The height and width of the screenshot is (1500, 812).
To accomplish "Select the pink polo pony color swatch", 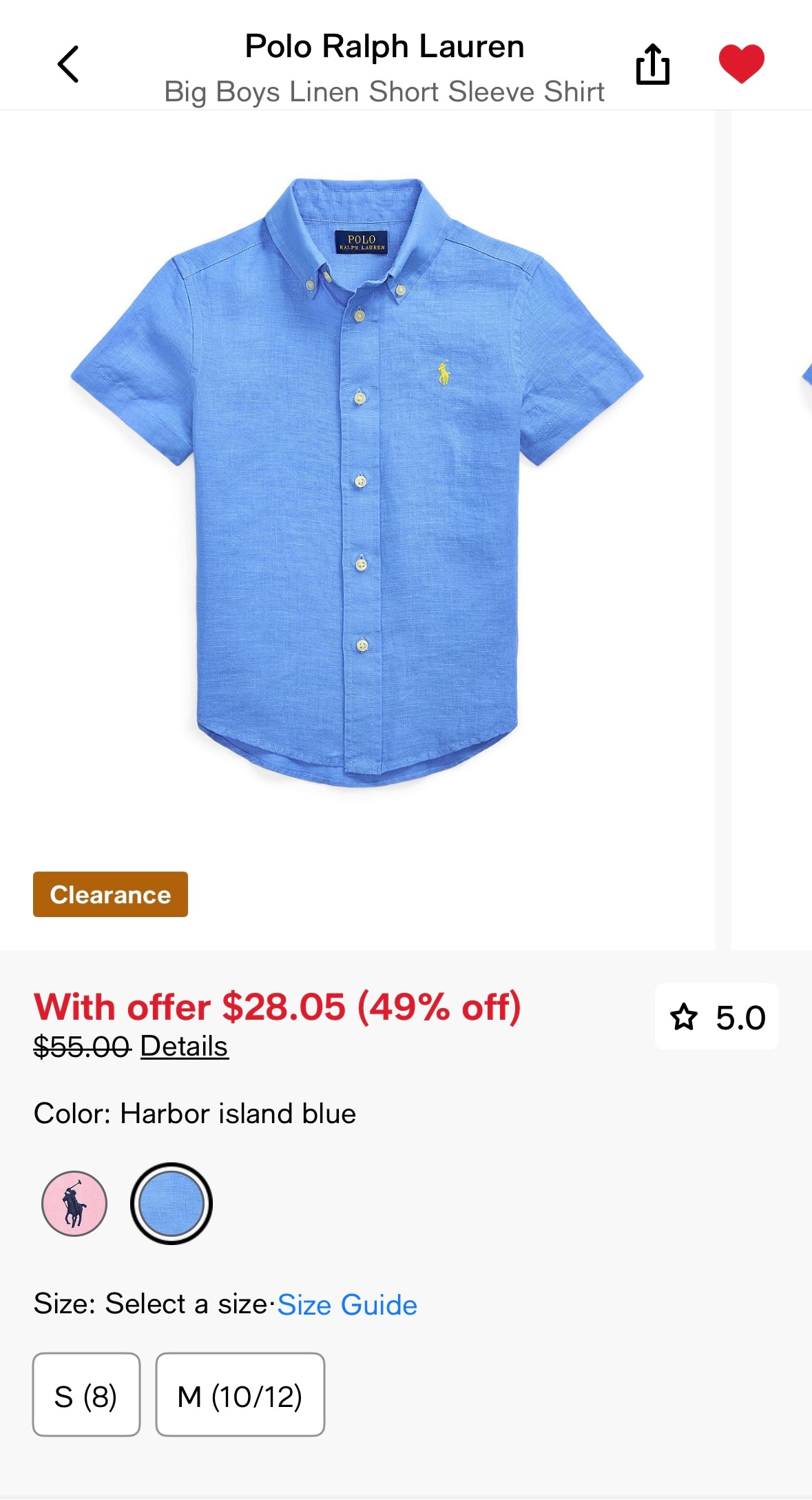I will (x=74, y=1204).
